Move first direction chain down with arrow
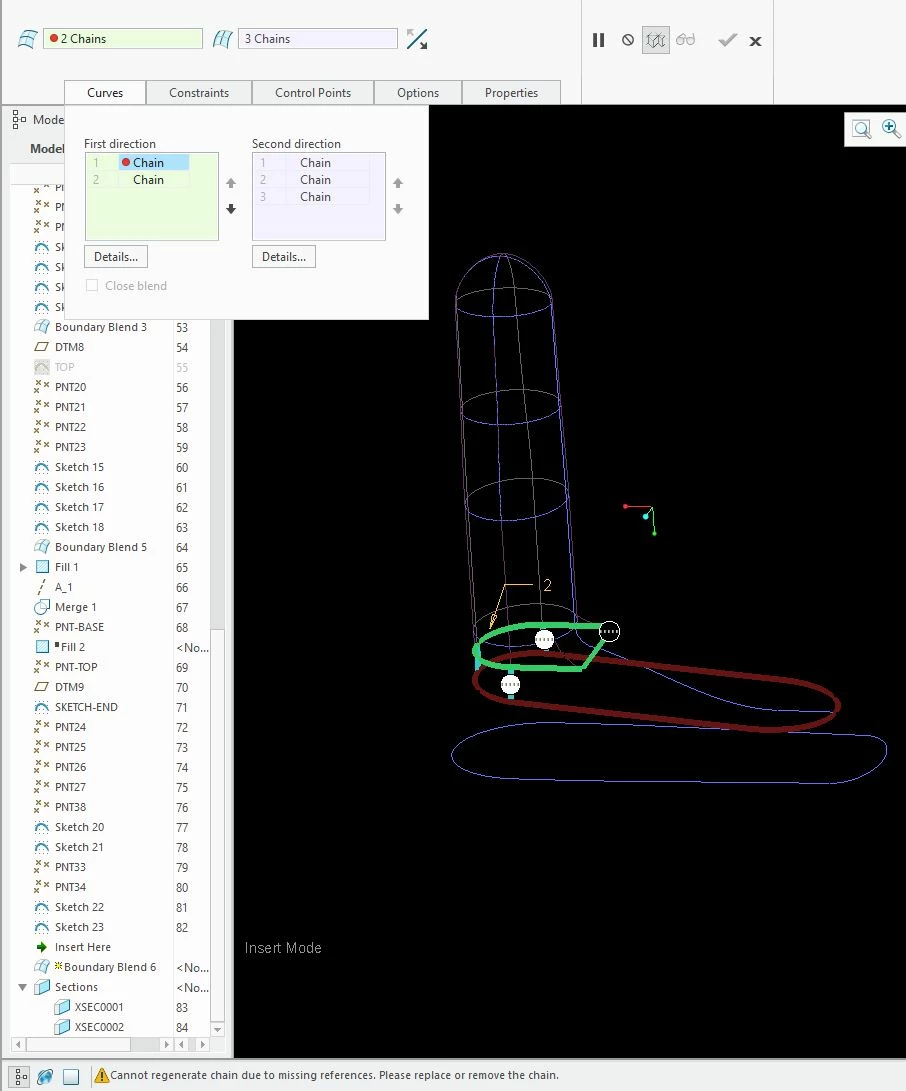 point(231,209)
